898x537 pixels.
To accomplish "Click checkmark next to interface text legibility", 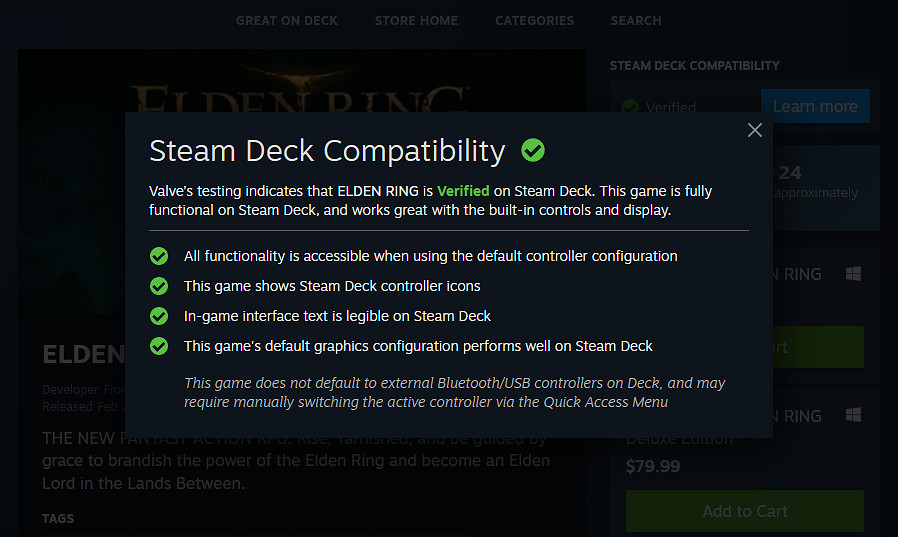I will [x=158, y=316].
